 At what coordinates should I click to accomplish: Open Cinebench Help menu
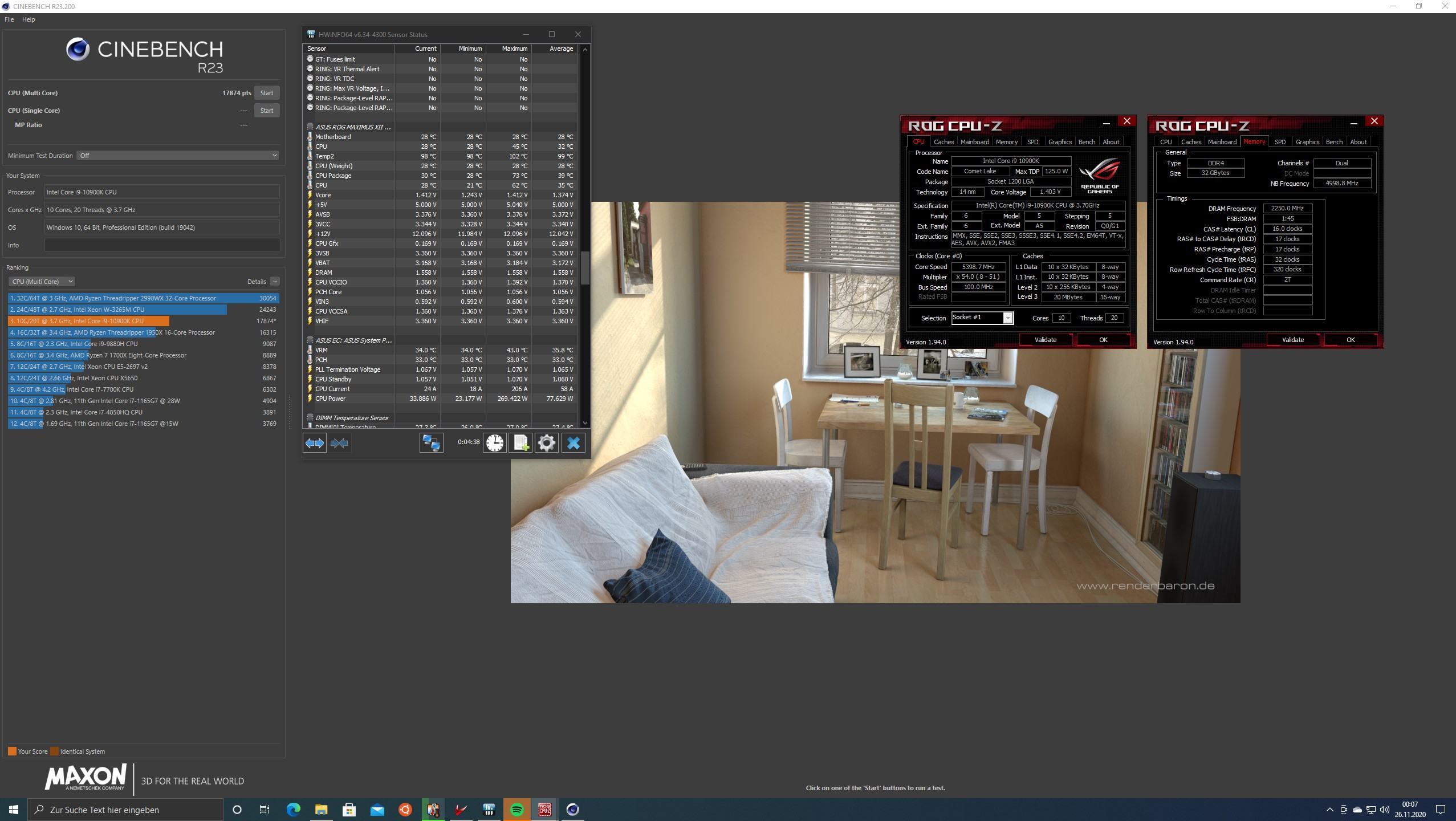(x=29, y=19)
